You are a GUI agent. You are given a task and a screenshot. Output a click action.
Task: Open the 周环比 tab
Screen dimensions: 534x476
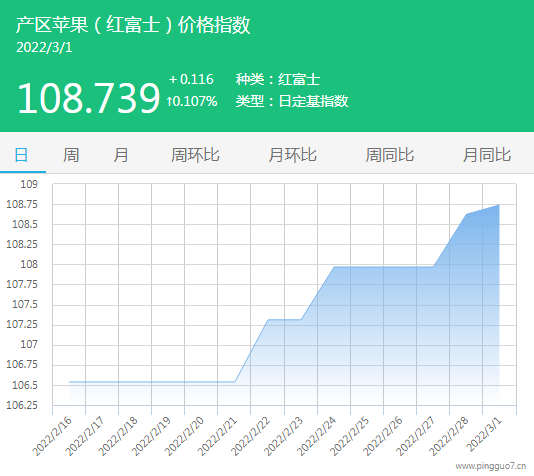195,155
